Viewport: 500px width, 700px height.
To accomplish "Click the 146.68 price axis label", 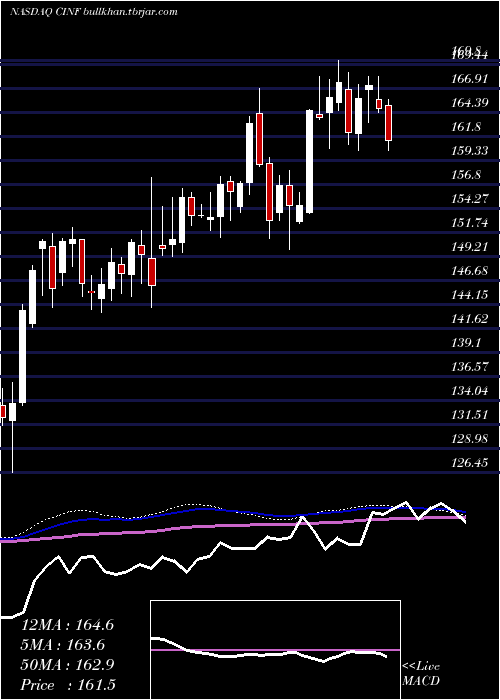I will tap(470, 271).
